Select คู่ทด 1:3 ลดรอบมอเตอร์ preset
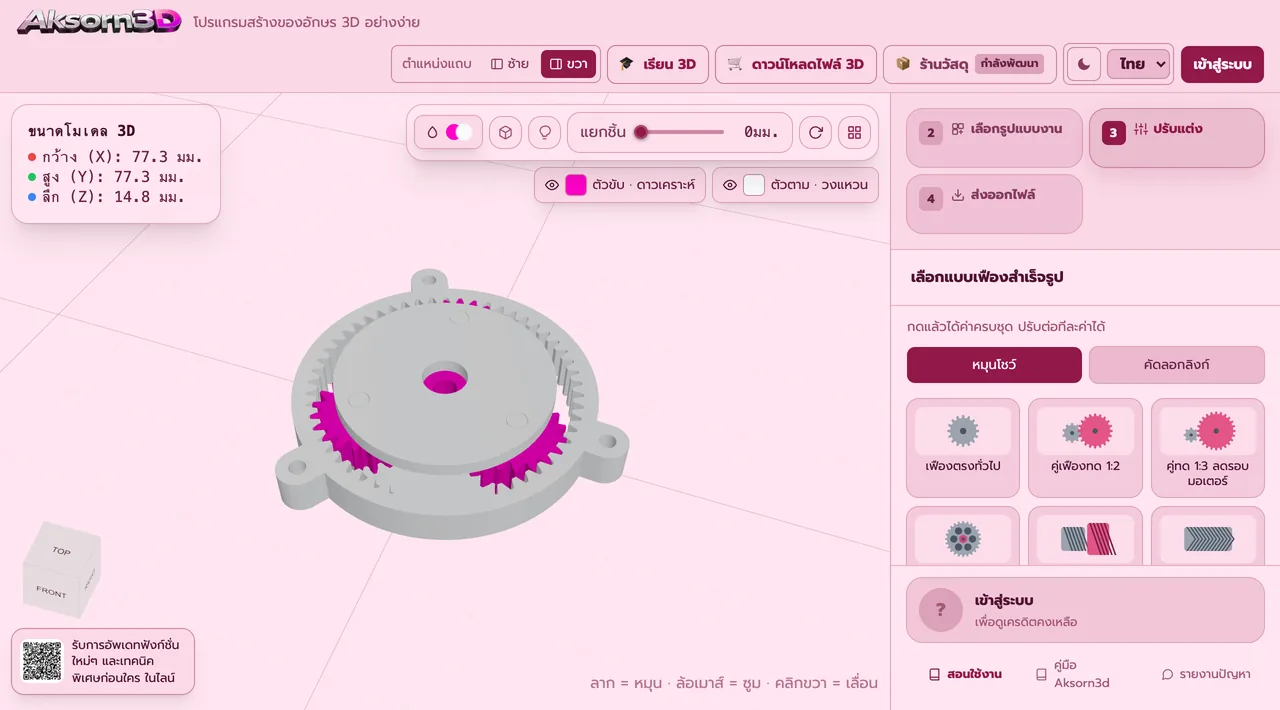 (x=1208, y=448)
